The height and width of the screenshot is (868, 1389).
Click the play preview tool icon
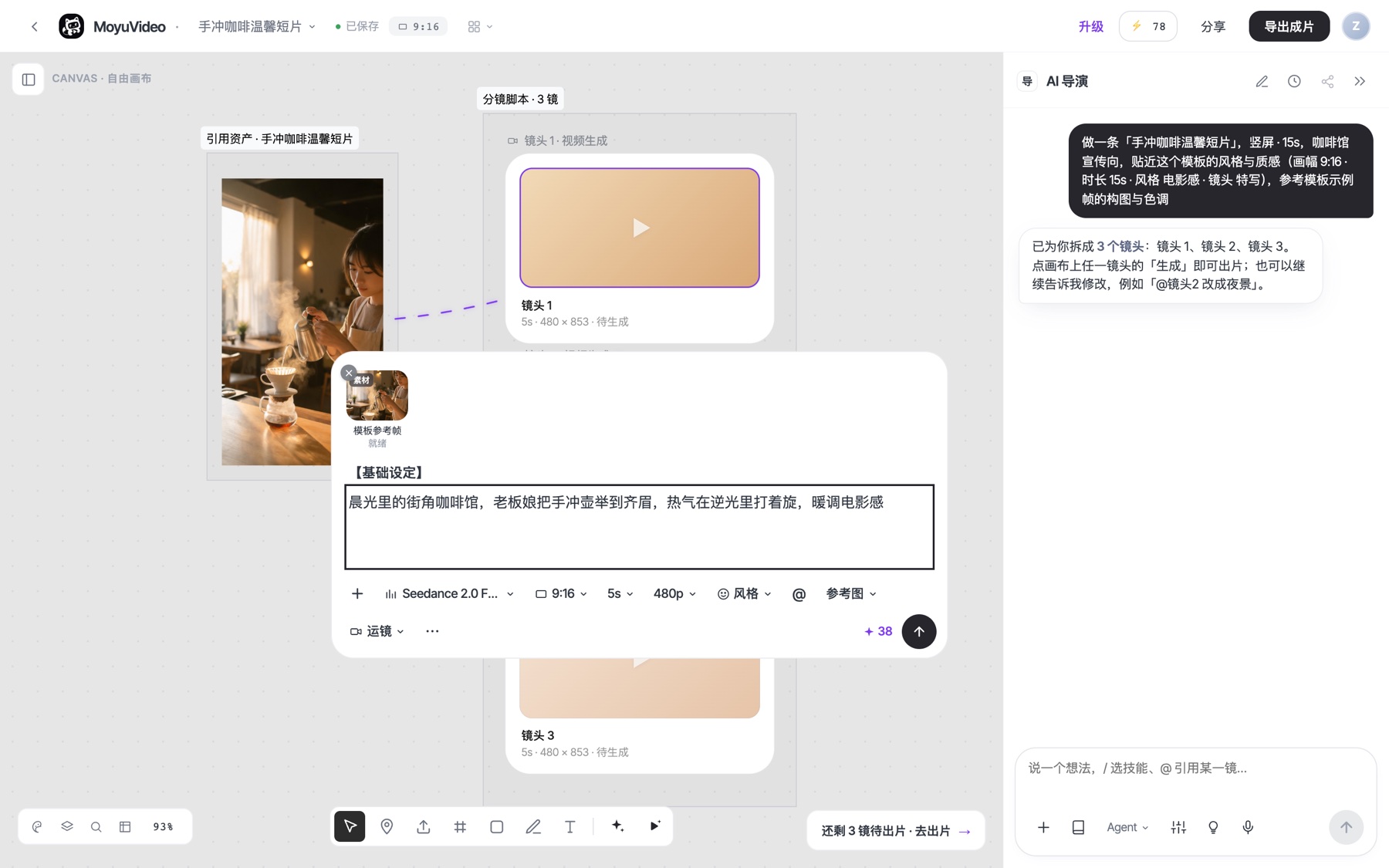[x=654, y=826]
